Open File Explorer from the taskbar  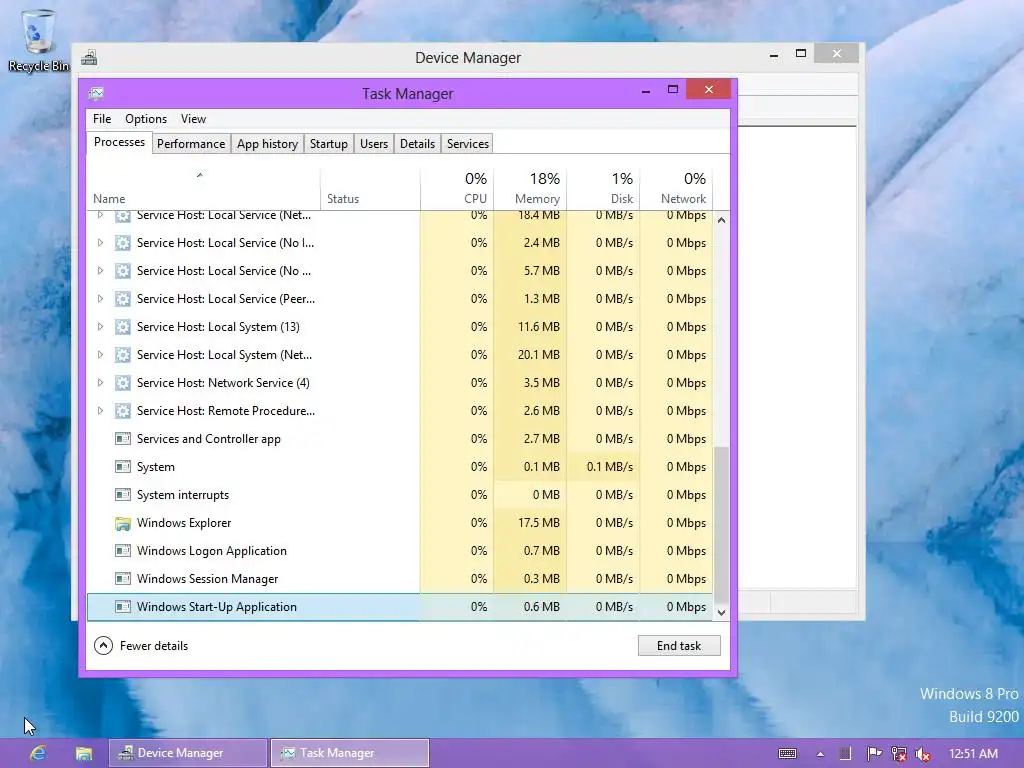point(84,753)
